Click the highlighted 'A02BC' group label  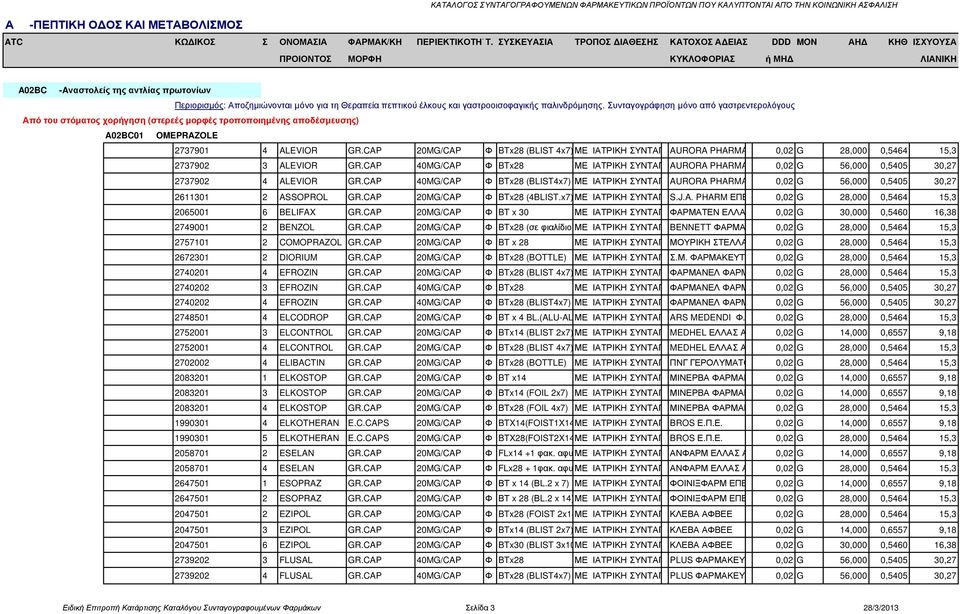click(32, 90)
